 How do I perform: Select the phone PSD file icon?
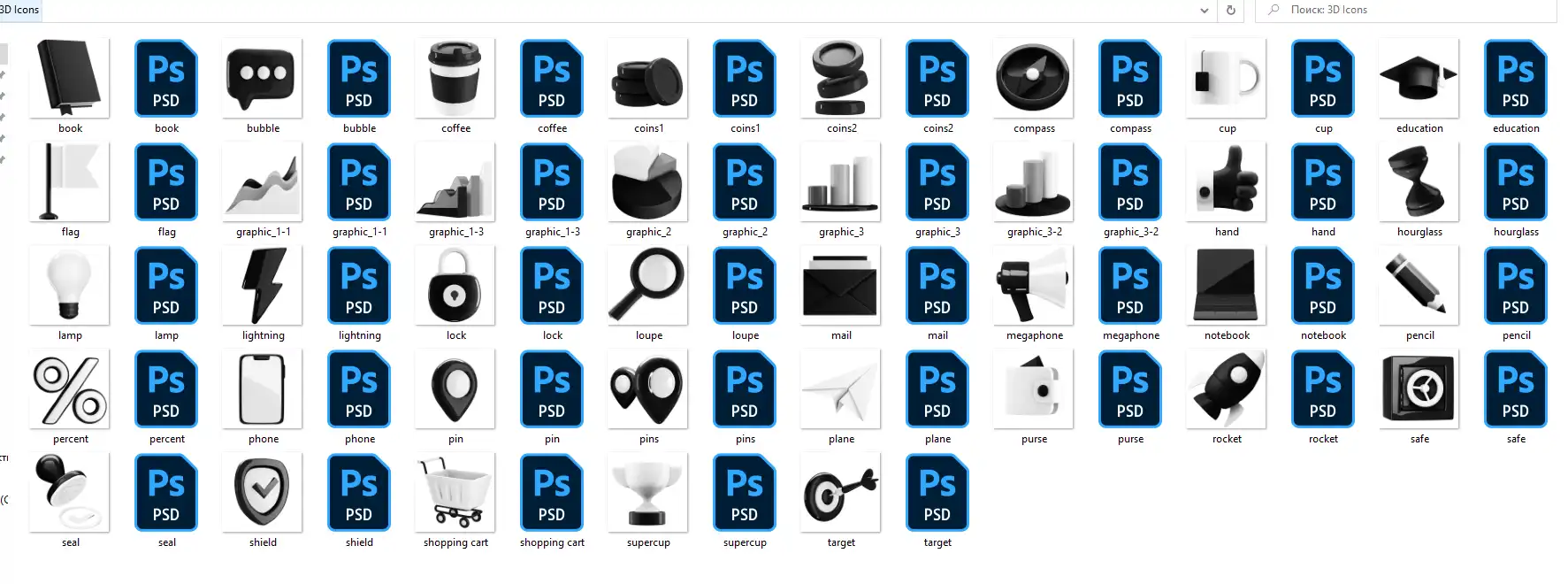point(359,388)
